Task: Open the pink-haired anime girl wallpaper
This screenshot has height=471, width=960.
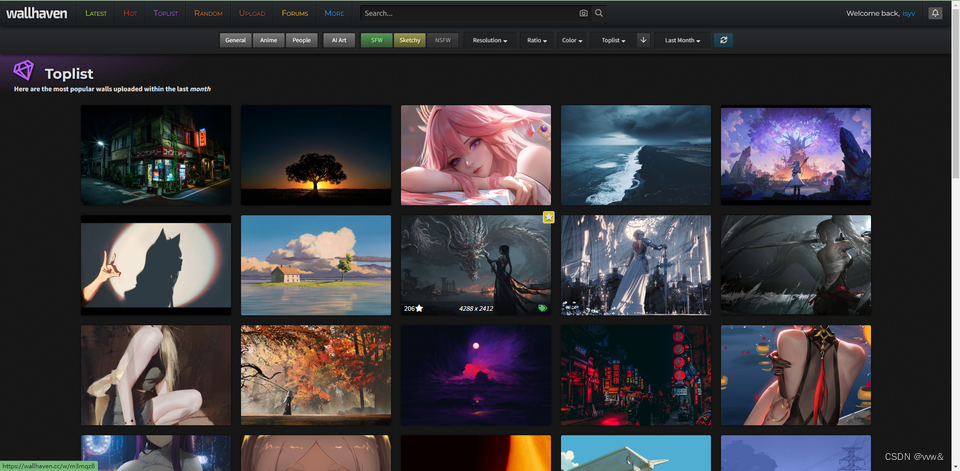Action: click(476, 155)
